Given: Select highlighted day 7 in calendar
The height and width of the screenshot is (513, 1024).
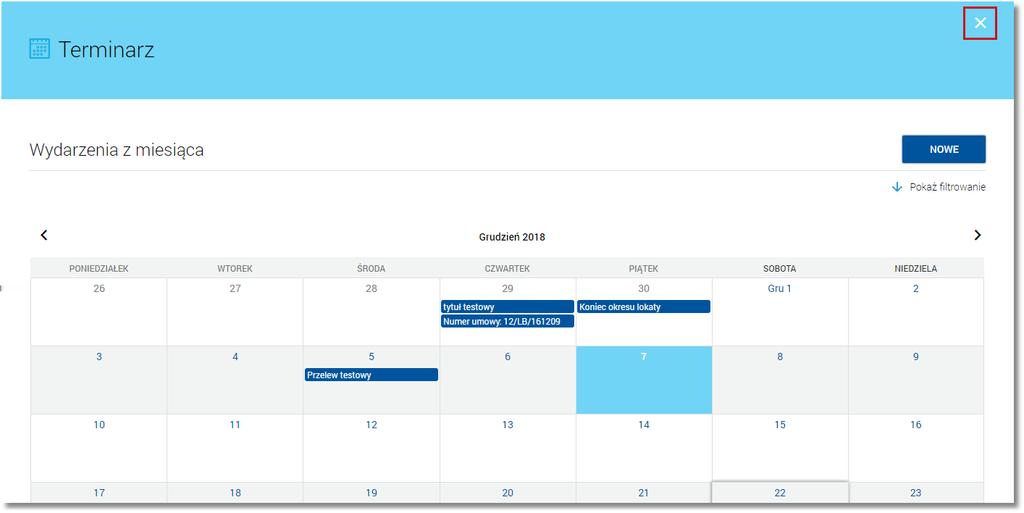Looking at the screenshot, I should point(644,380).
